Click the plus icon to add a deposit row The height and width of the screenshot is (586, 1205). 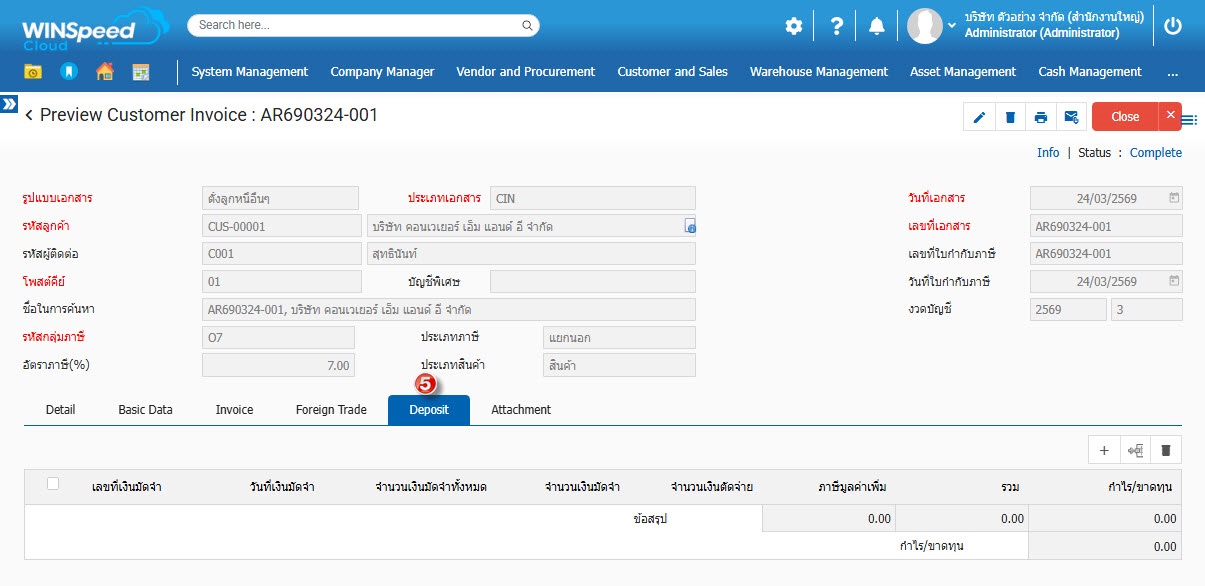(1104, 451)
